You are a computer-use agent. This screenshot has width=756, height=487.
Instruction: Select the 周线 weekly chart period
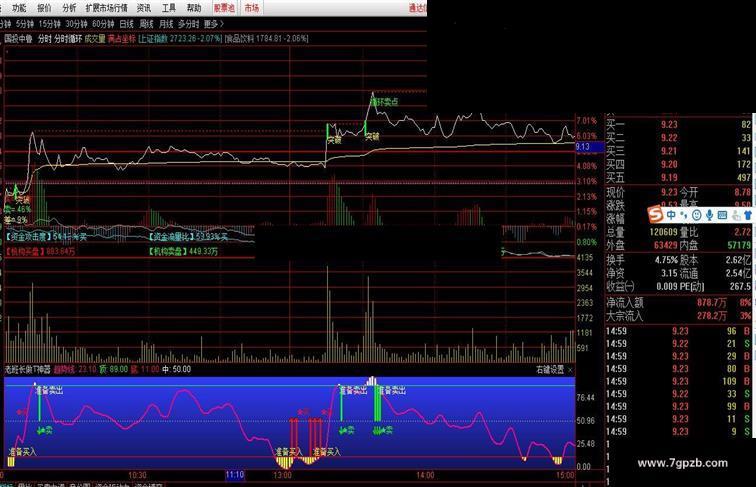146,24
